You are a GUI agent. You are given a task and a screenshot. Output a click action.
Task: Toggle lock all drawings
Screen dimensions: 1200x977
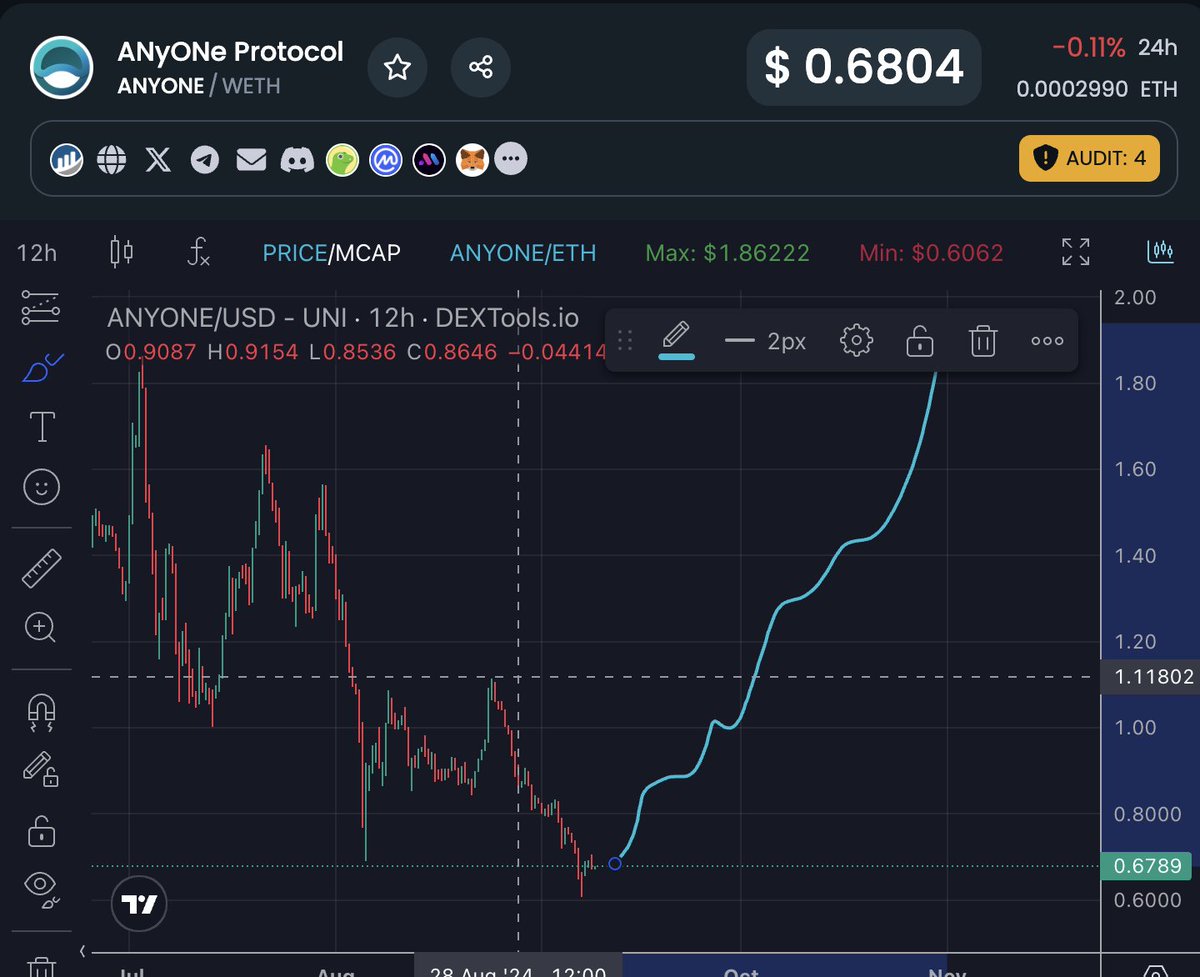41,830
